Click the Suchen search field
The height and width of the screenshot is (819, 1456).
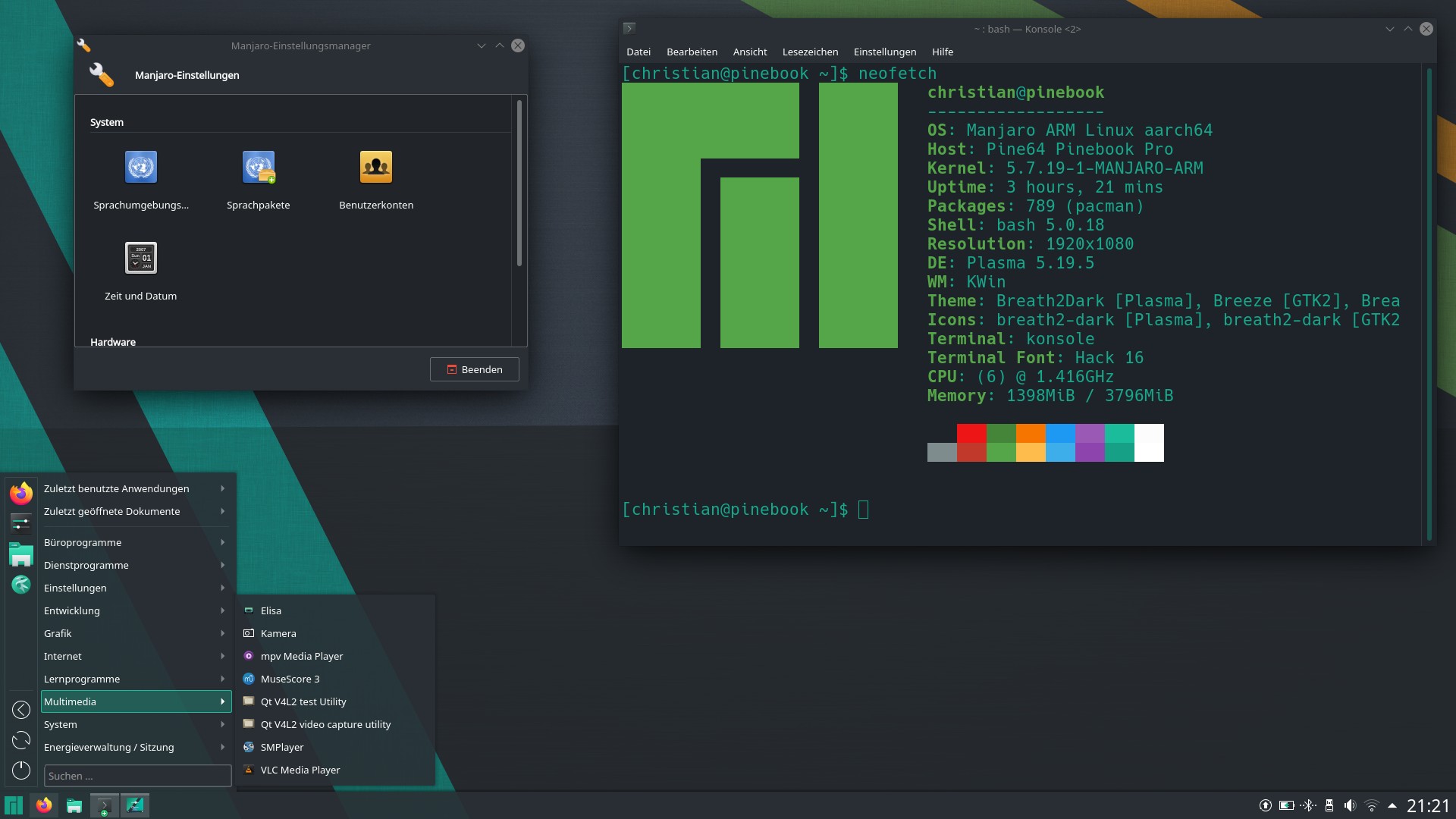click(x=137, y=776)
